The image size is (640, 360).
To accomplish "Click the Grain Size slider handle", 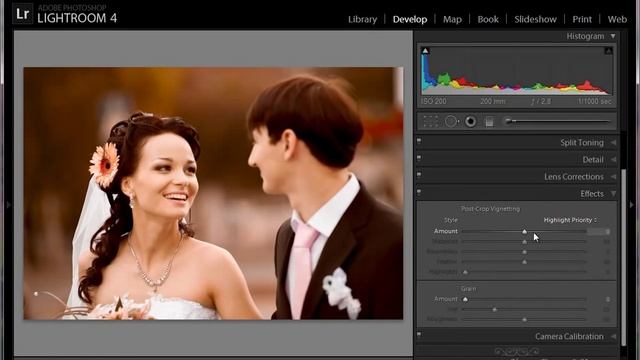I will pyautogui.click(x=495, y=309).
